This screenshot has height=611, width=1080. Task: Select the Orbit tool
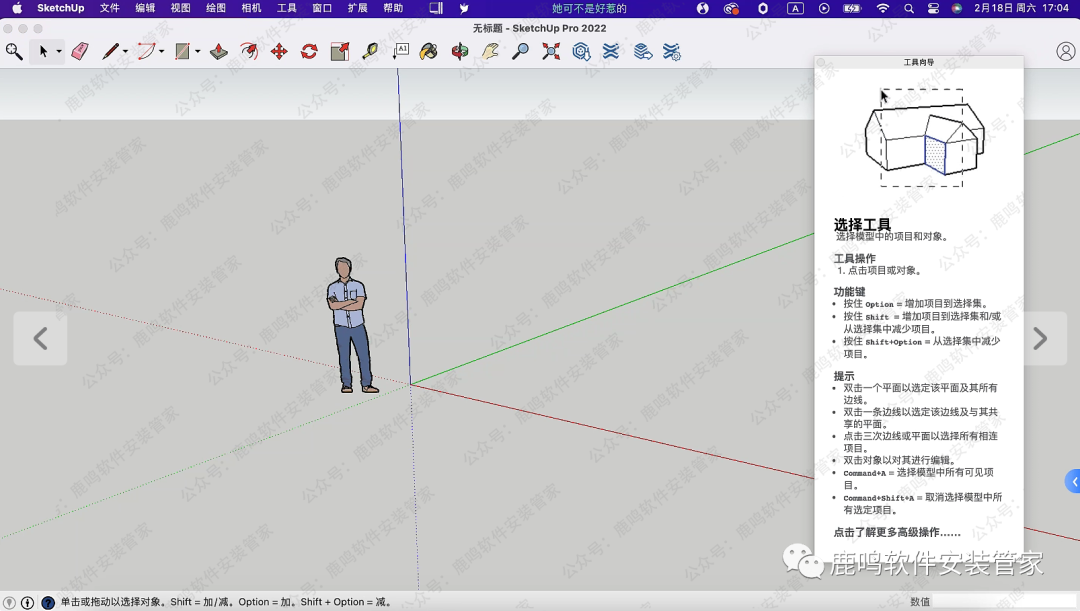coord(459,51)
